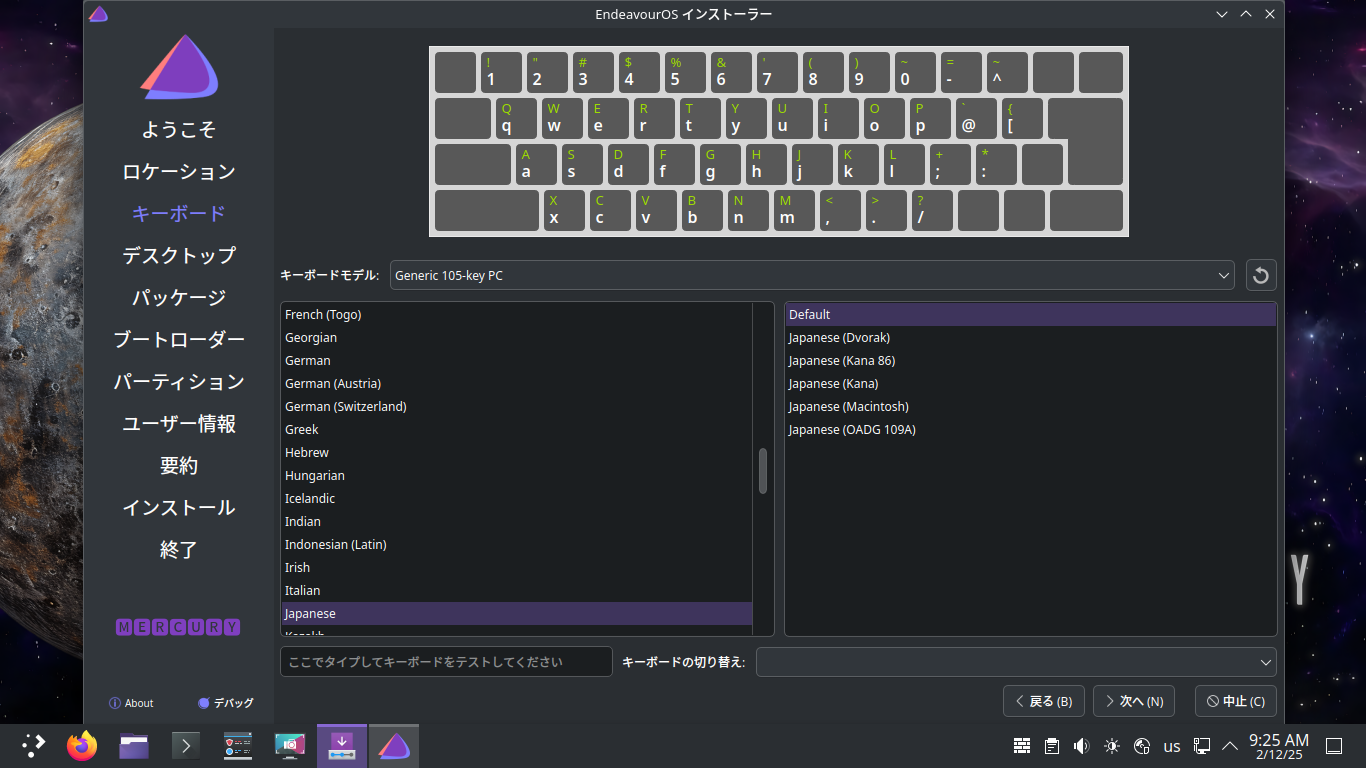Open the wired network tray icon
This screenshot has height=768, width=1366.
click(x=1202, y=746)
